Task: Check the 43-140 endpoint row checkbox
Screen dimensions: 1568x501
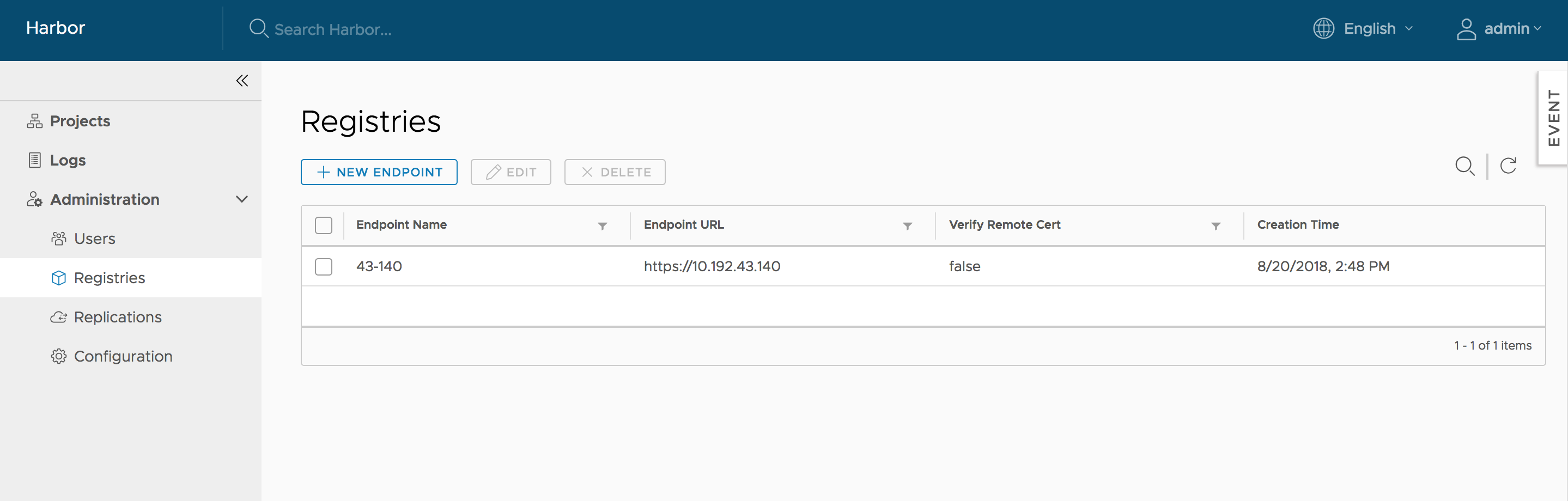Action: [323, 267]
